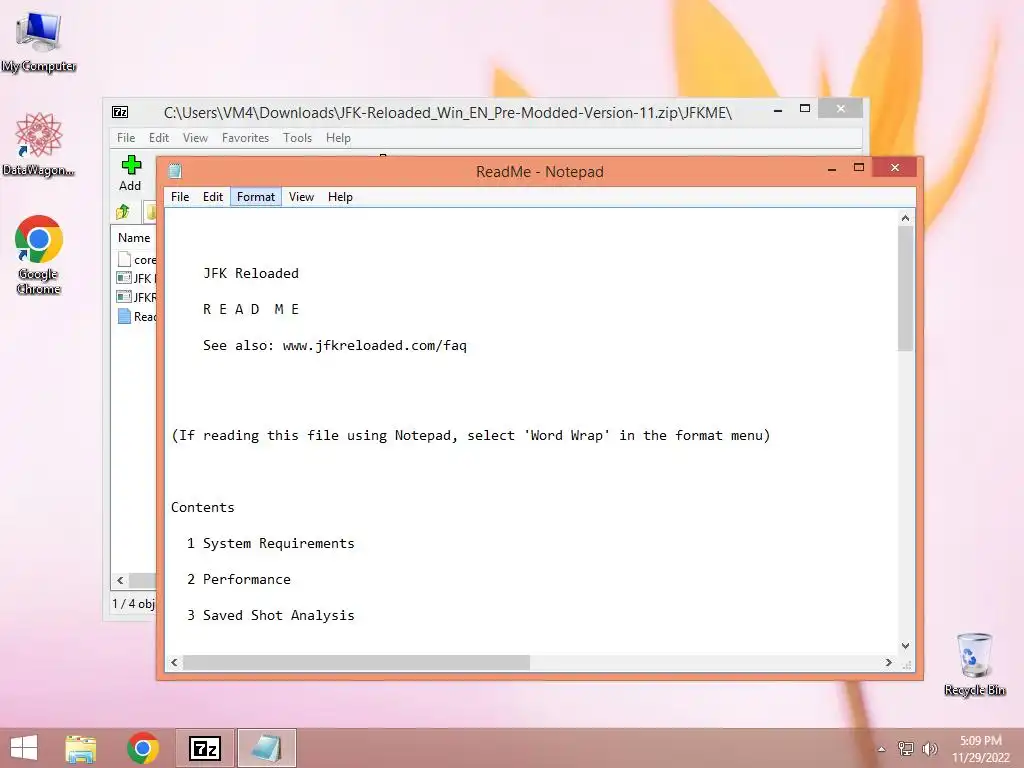Open the DataWagon desktop shortcut

click(39, 144)
